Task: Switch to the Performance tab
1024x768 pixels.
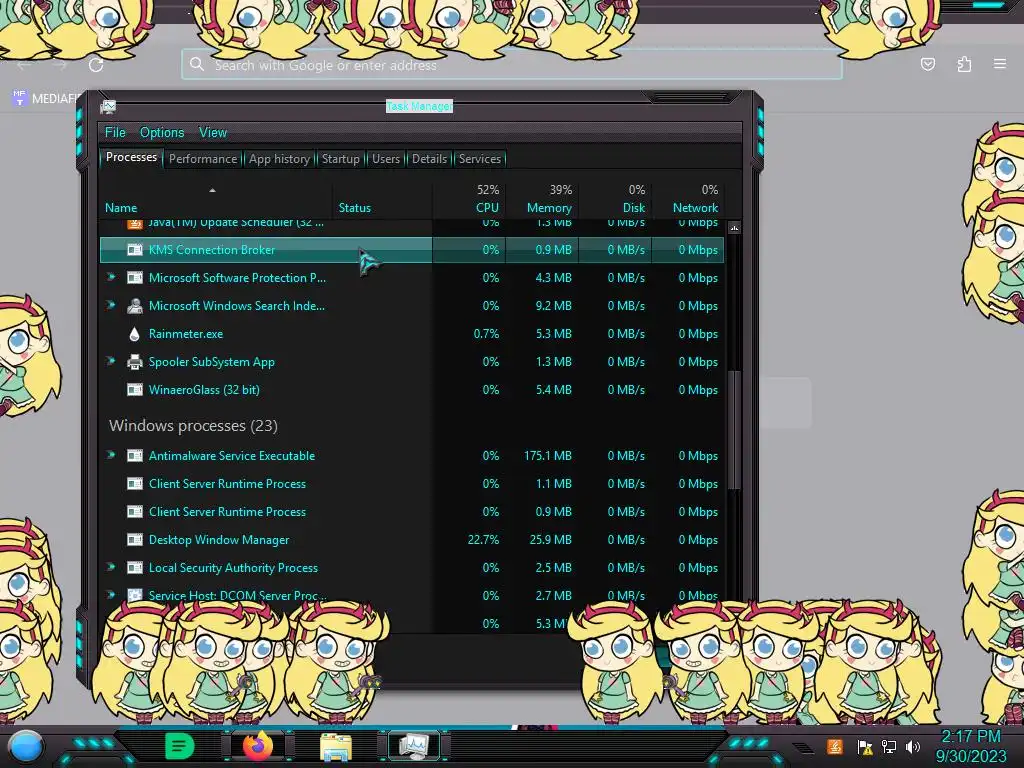Action: click(203, 159)
